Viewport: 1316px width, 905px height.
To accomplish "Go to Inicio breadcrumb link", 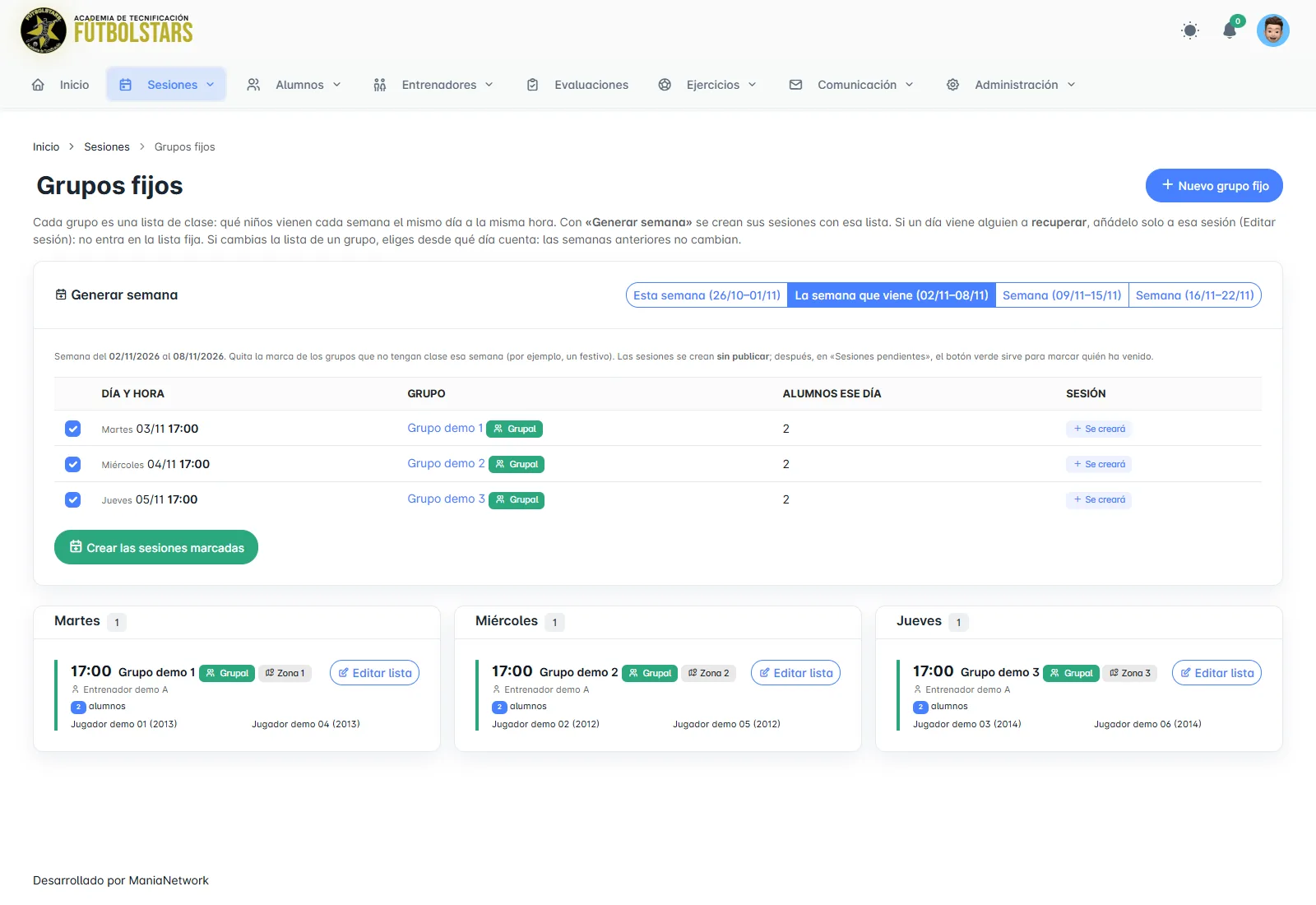I will 46,146.
